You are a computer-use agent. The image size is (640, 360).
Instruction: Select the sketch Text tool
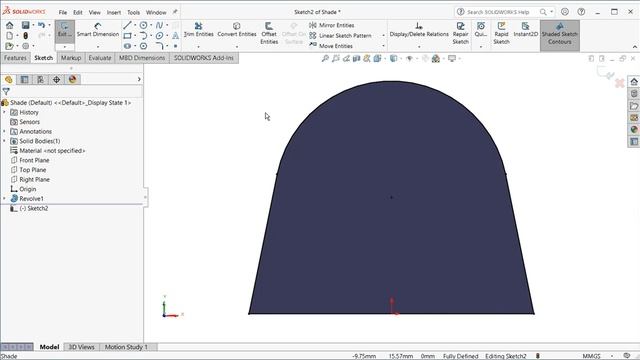tap(176, 36)
